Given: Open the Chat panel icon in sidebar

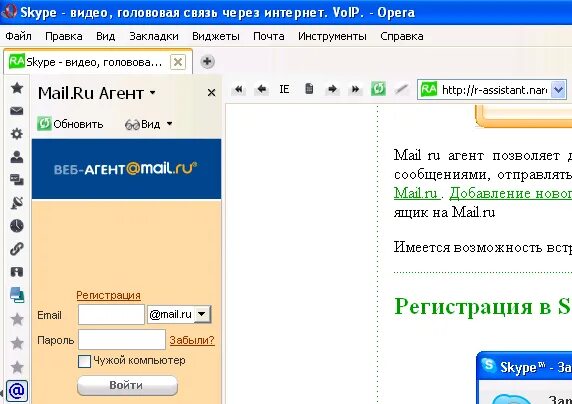Looking at the screenshot, I should (x=17, y=180).
